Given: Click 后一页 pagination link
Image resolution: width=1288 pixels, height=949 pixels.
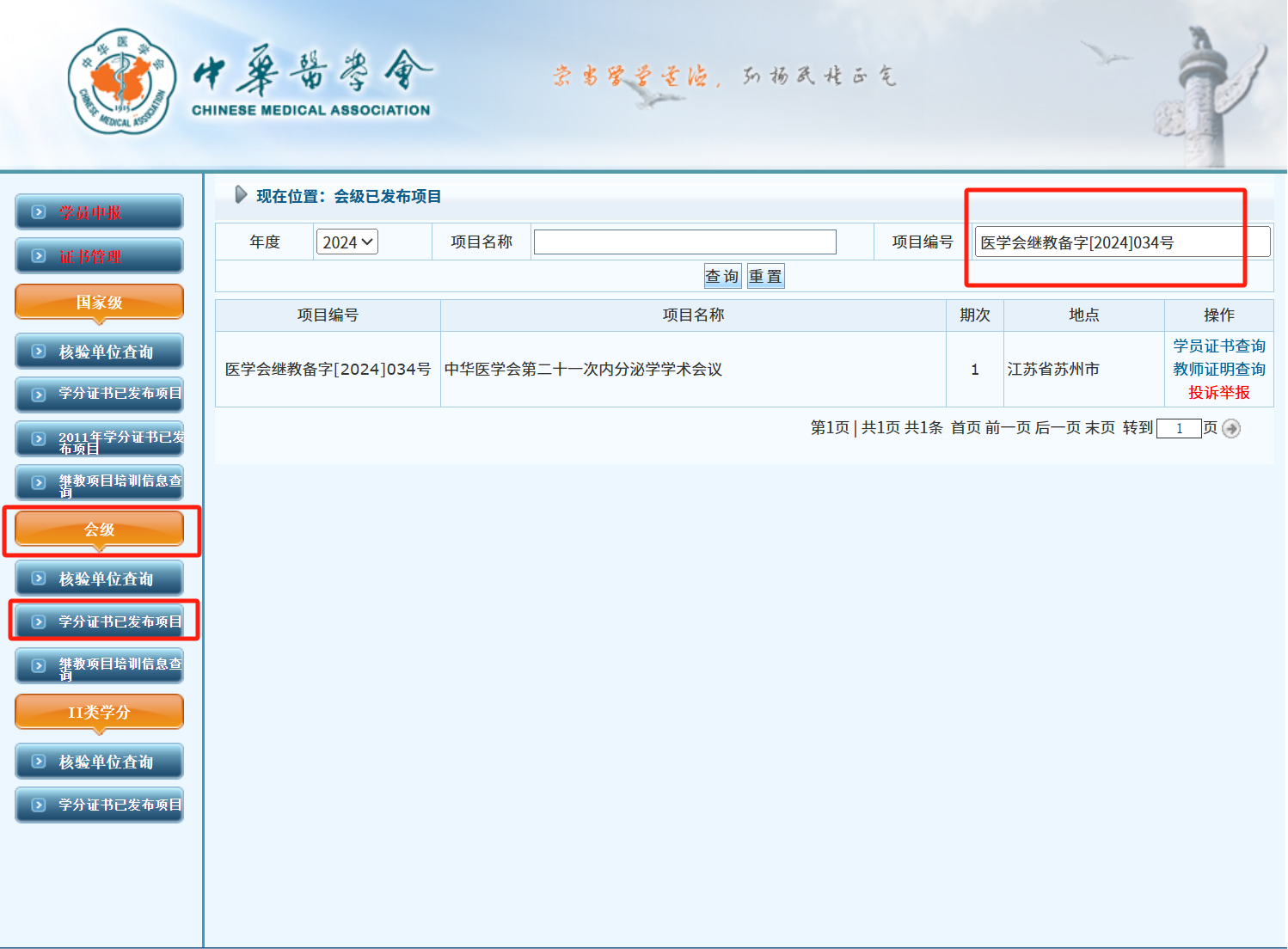Looking at the screenshot, I should [x=1058, y=428].
